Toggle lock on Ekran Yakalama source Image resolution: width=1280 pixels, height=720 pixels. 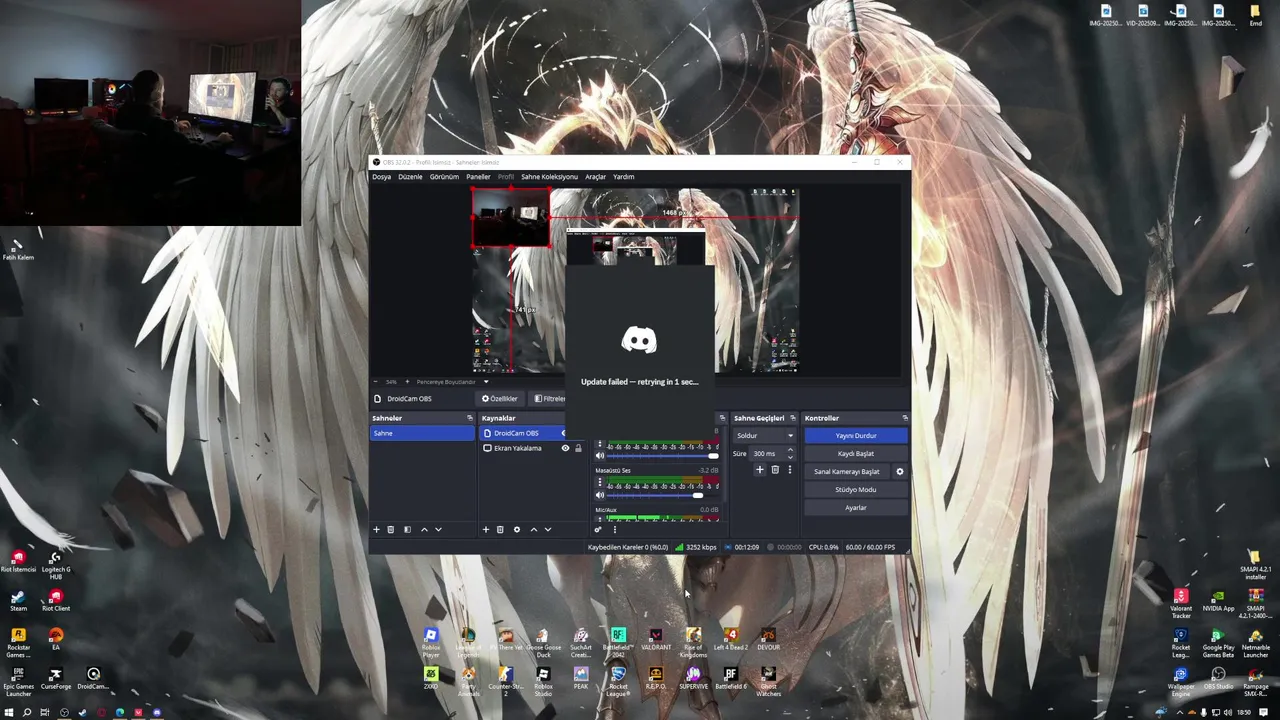(578, 448)
